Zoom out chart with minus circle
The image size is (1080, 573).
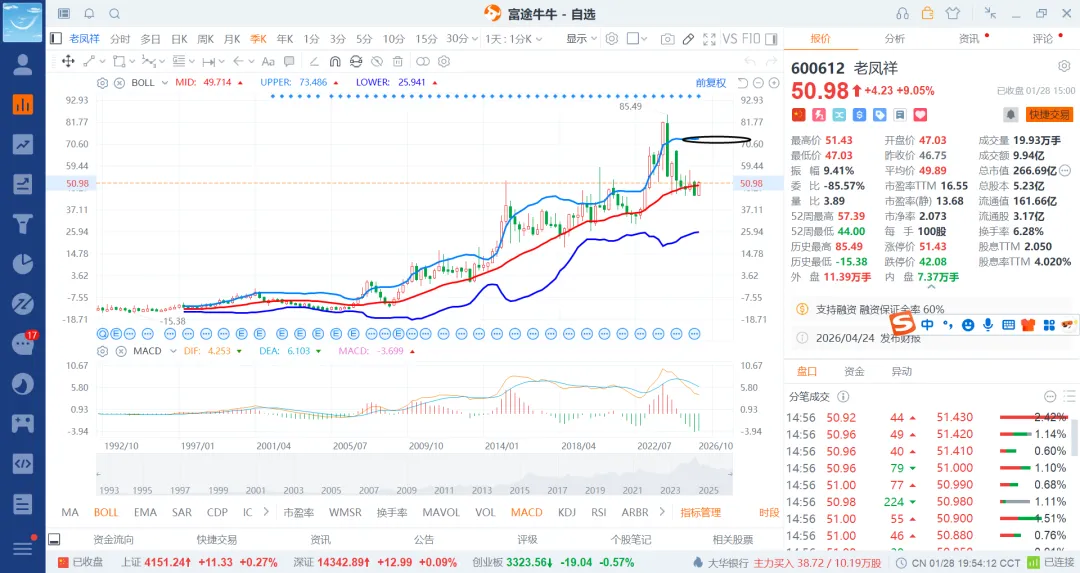coord(758,83)
